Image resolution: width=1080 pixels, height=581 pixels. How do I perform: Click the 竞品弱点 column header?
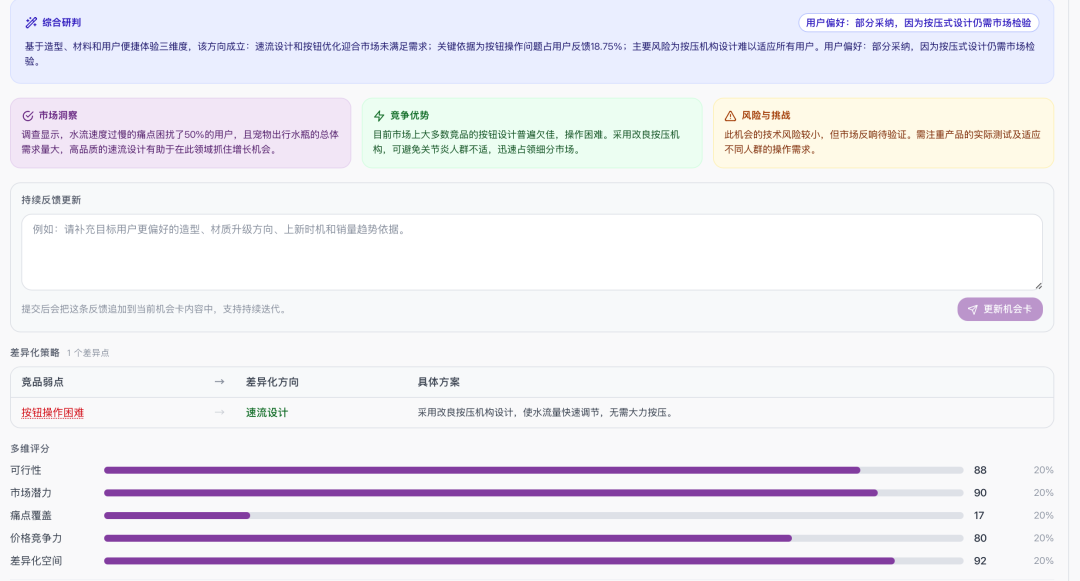(42, 382)
